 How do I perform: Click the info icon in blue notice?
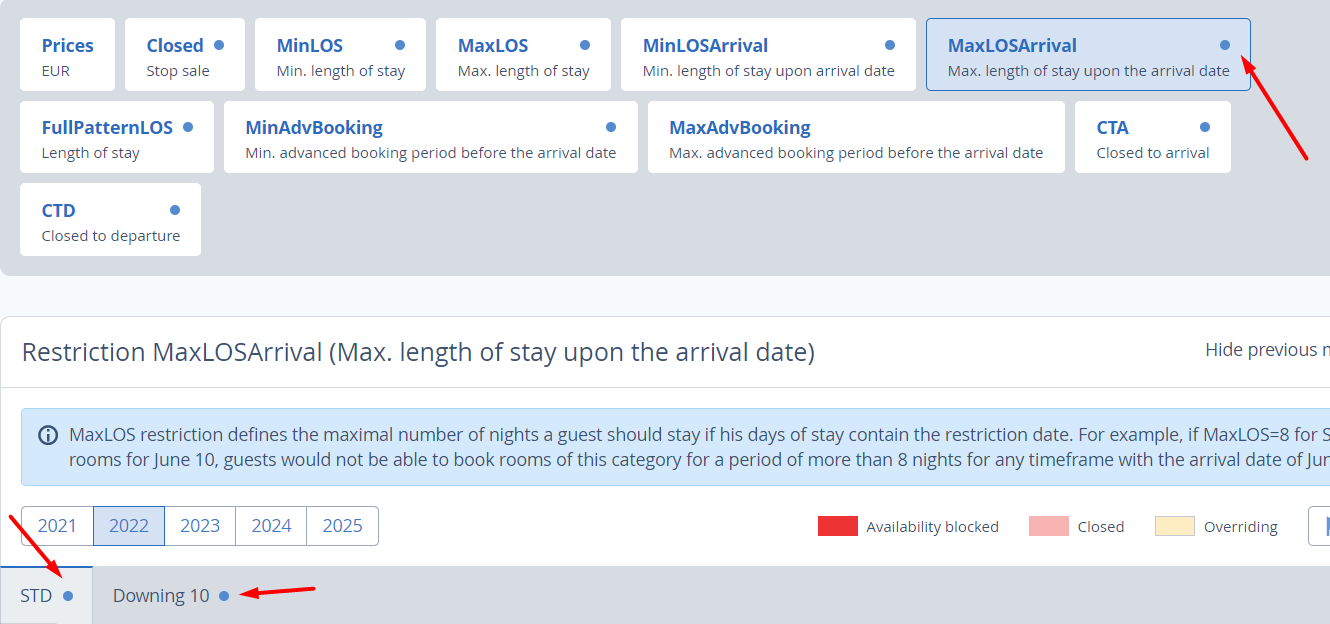(x=48, y=435)
